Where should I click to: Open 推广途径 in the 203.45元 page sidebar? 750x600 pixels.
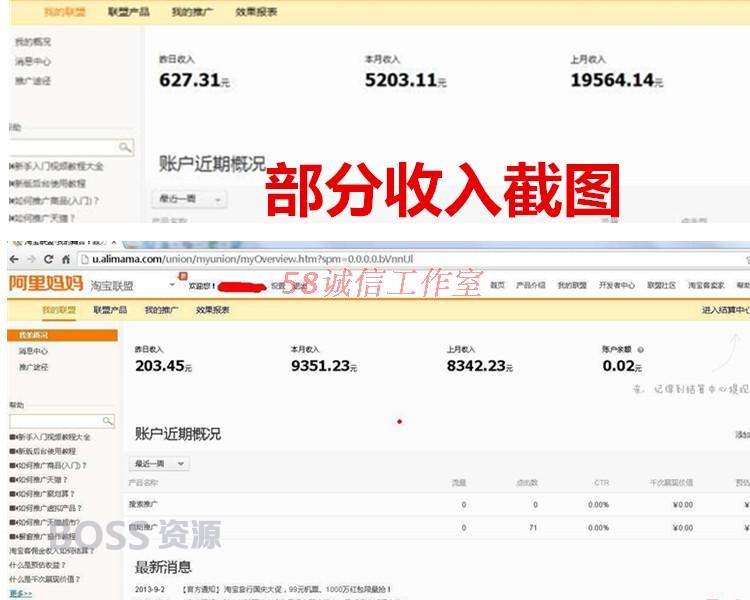click(33, 367)
